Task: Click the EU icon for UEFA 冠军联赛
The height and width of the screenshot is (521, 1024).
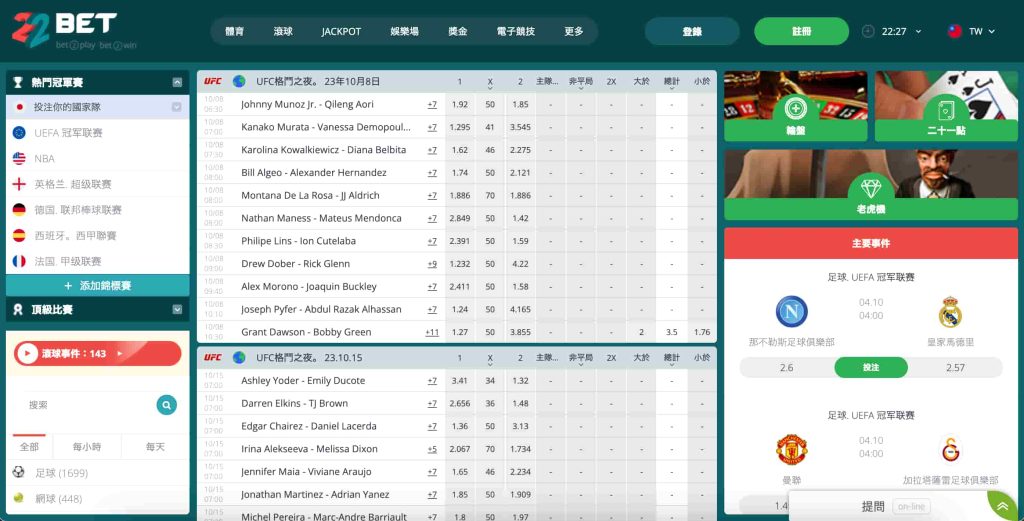Action: point(19,133)
